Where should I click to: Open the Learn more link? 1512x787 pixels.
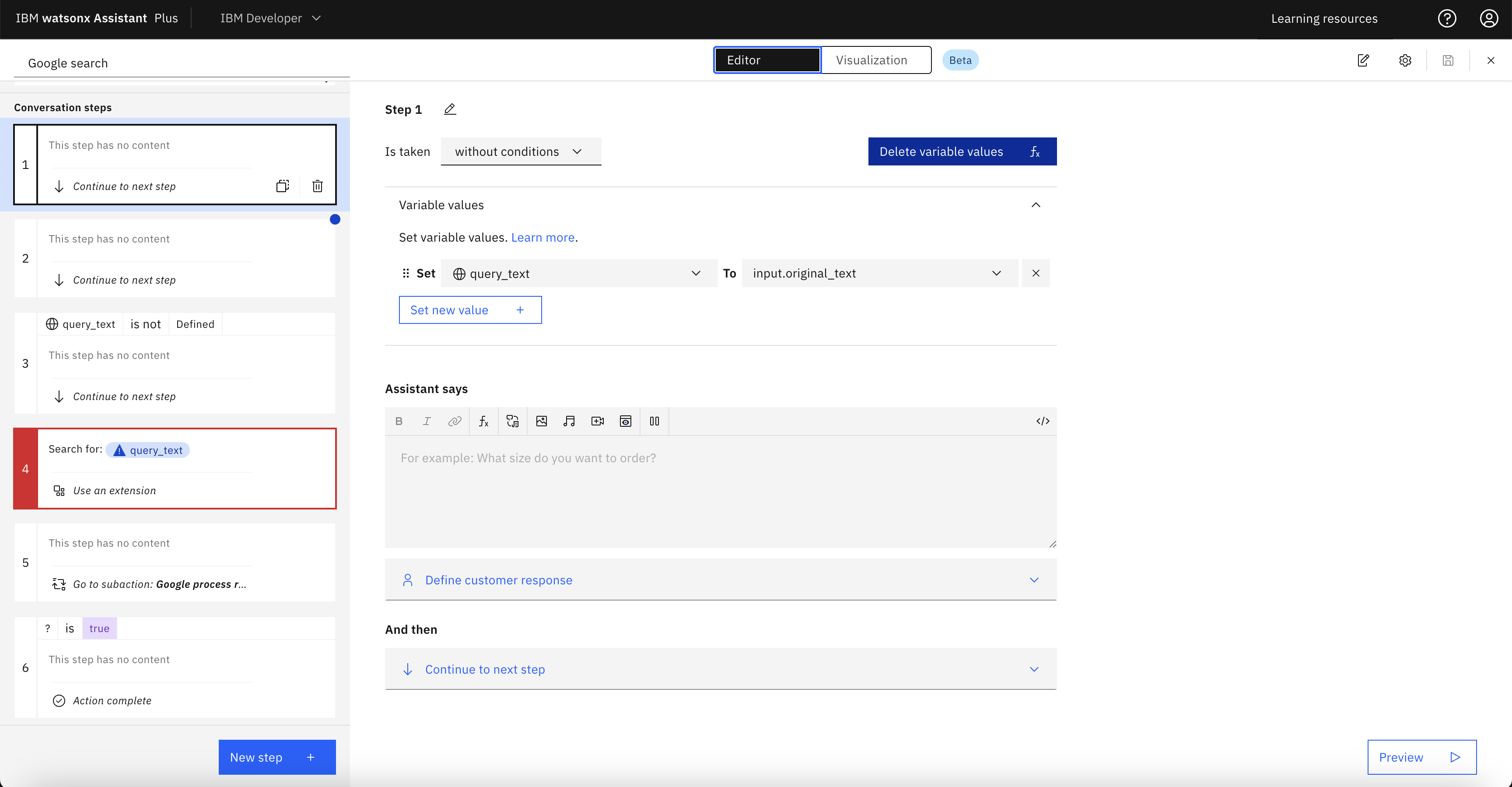point(543,237)
